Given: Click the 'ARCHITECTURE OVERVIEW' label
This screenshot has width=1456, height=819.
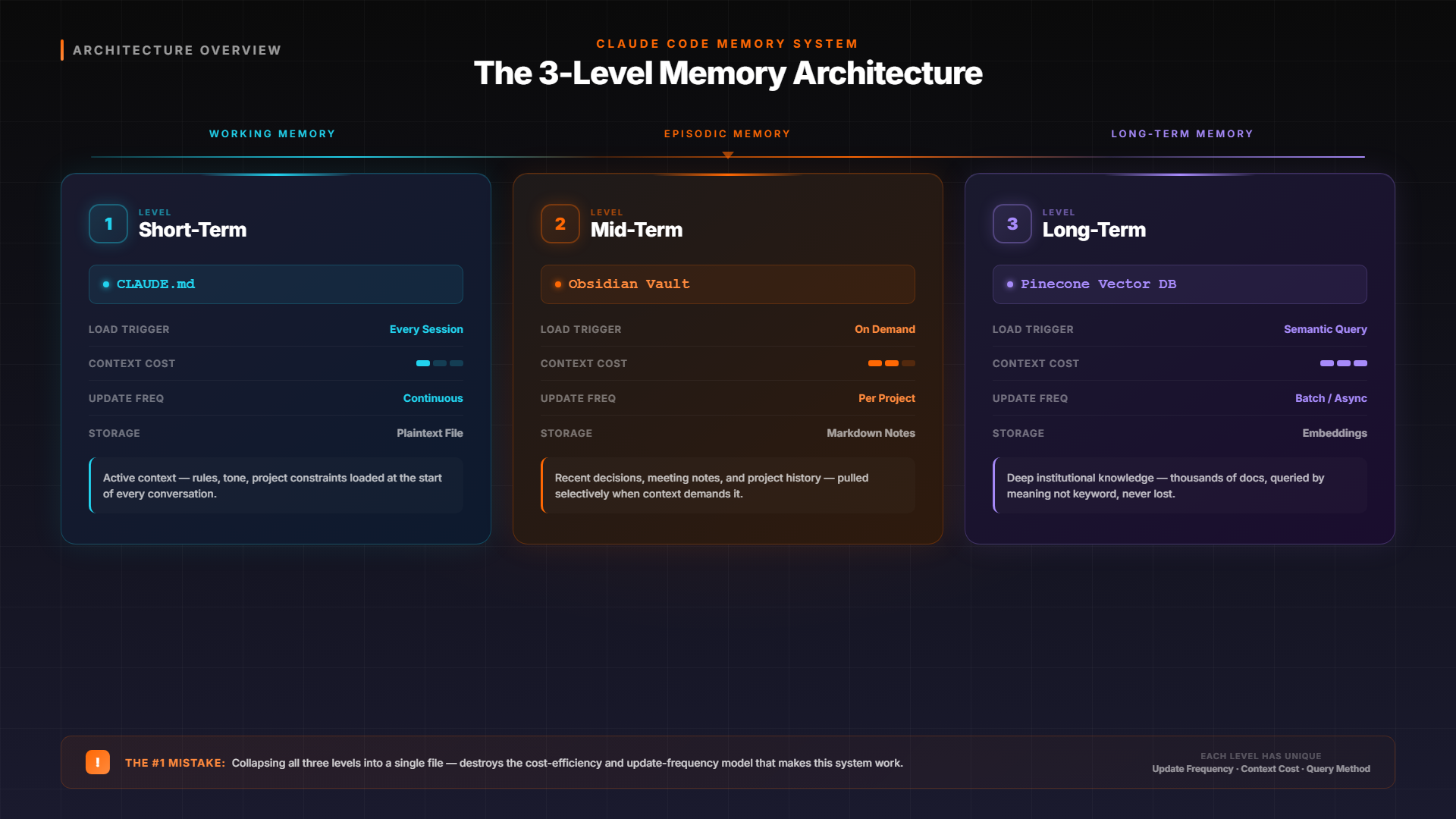Looking at the screenshot, I should click(177, 50).
